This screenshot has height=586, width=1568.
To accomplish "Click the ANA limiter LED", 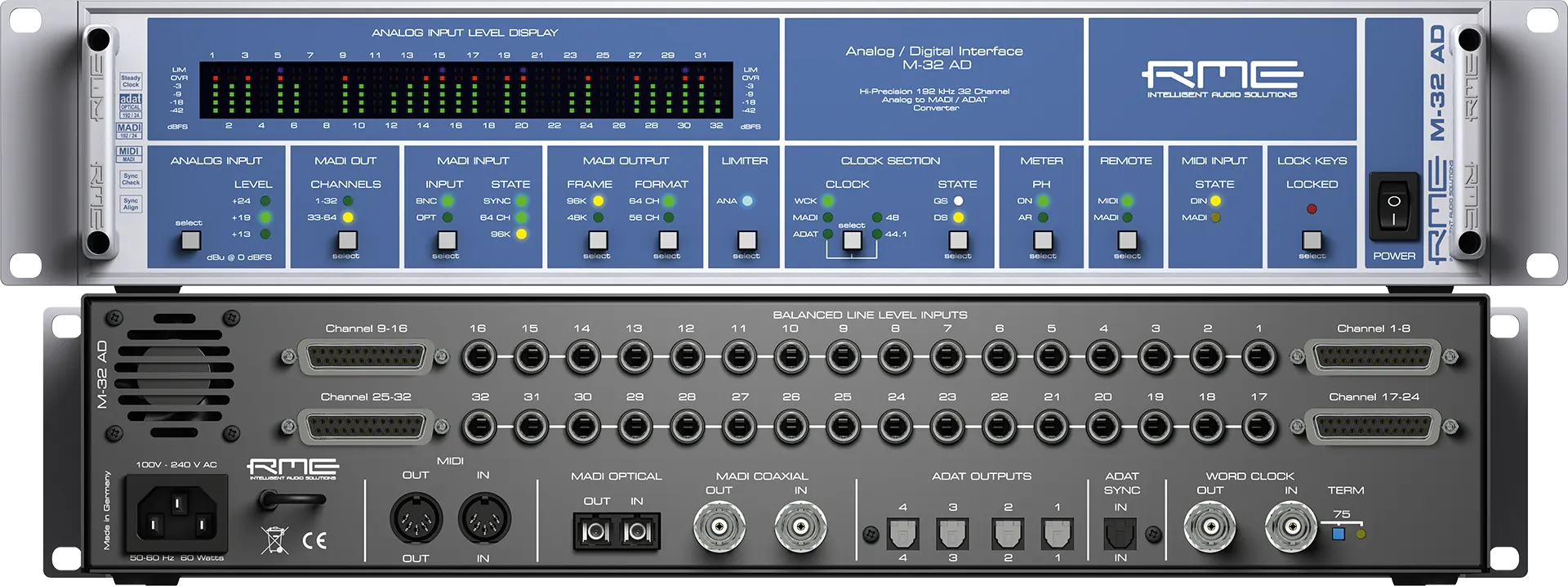I will pos(747,201).
